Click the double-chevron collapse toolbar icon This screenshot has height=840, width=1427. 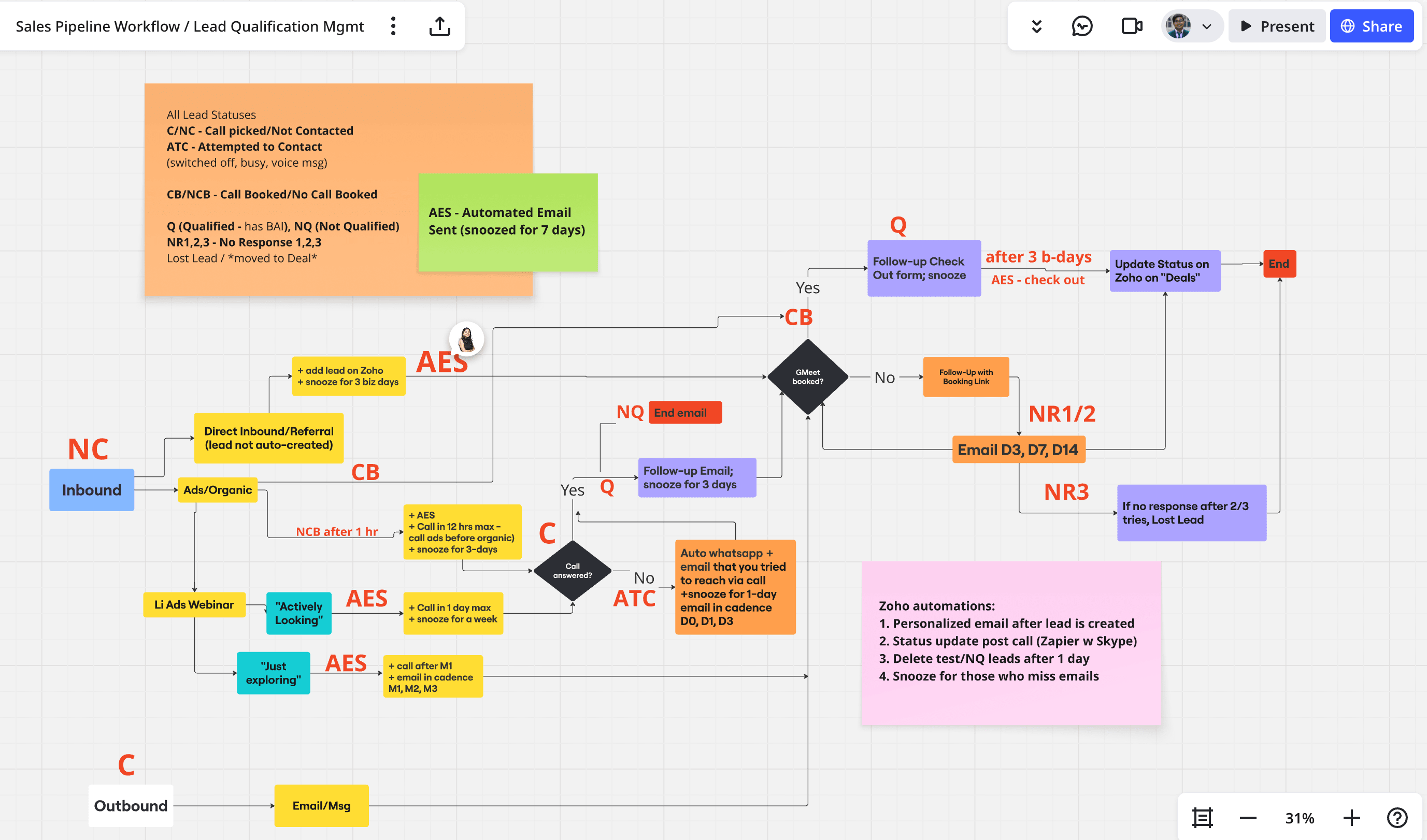point(1036,26)
